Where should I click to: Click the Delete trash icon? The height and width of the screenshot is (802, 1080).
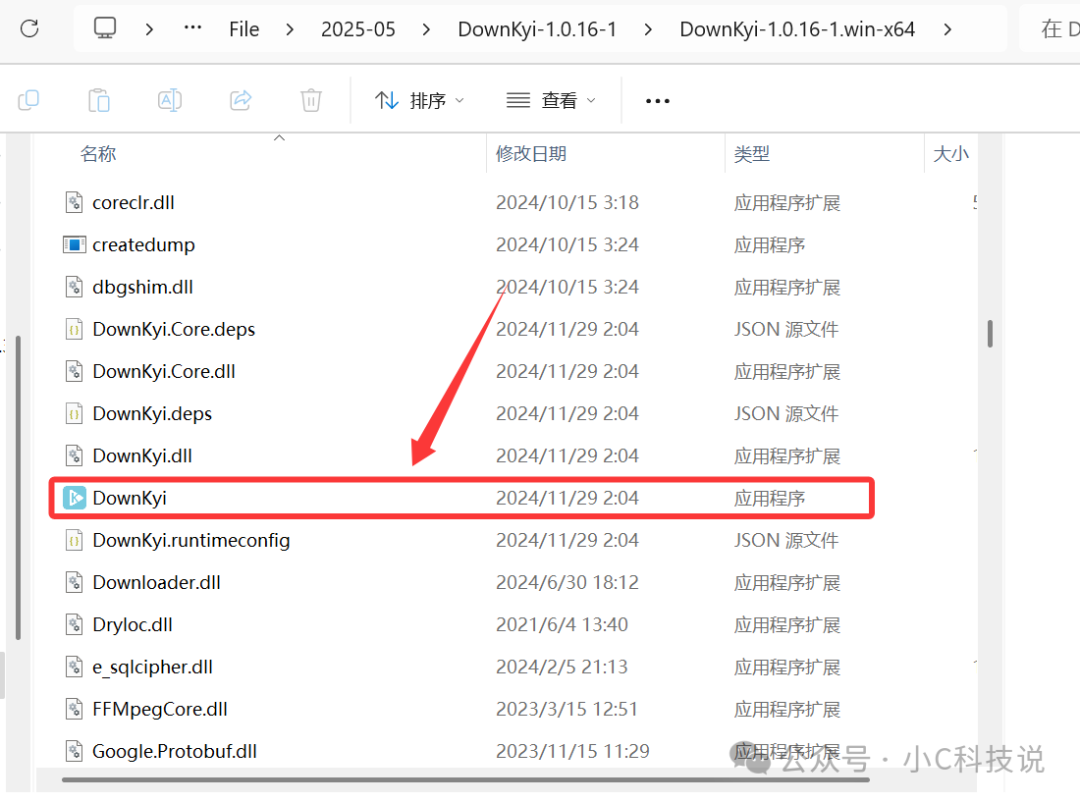point(311,101)
